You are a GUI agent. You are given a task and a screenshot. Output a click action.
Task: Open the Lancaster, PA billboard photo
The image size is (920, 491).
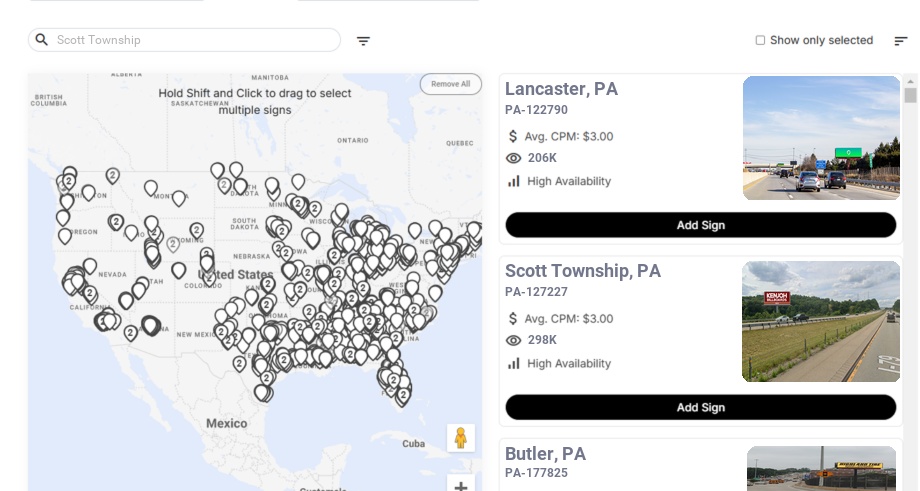pos(821,138)
